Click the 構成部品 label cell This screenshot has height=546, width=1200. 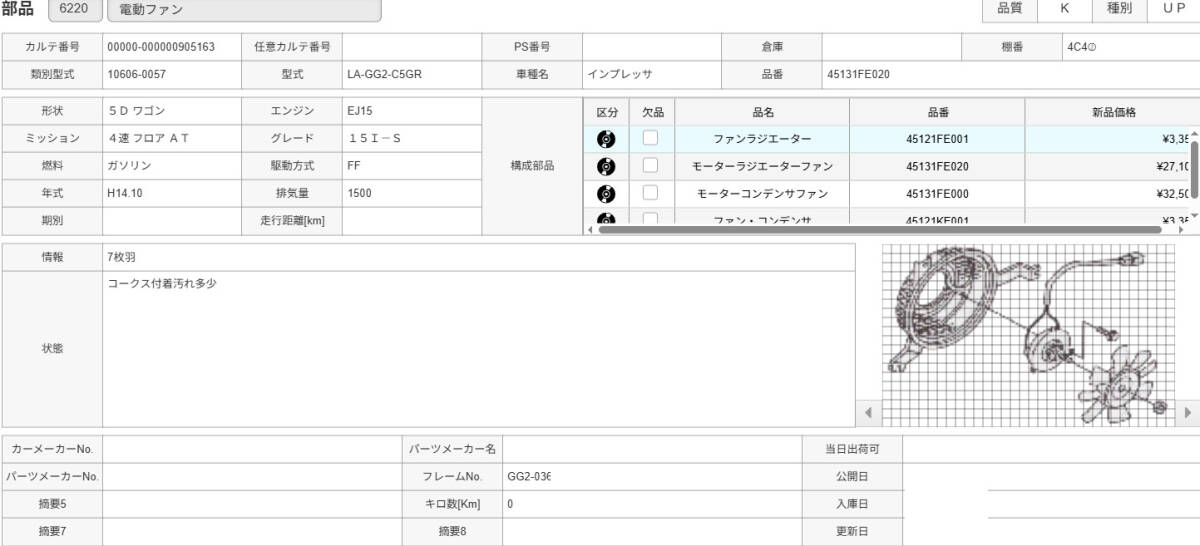(532, 166)
